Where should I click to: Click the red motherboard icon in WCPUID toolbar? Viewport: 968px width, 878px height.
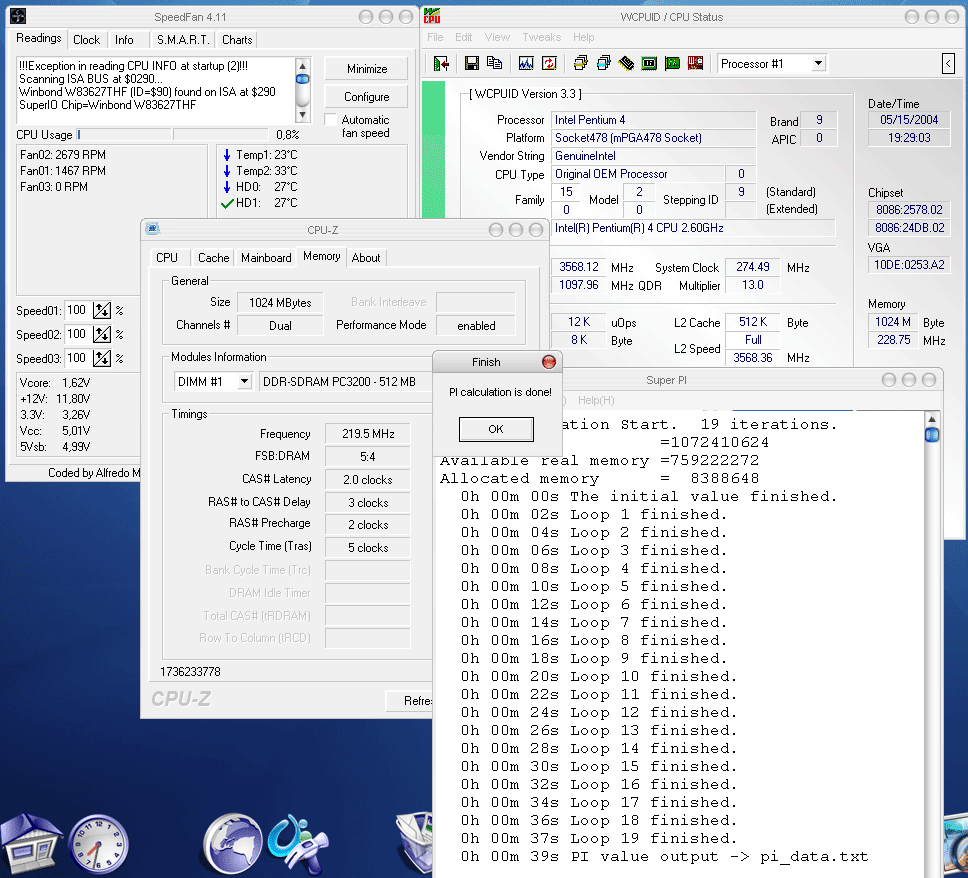(695, 63)
